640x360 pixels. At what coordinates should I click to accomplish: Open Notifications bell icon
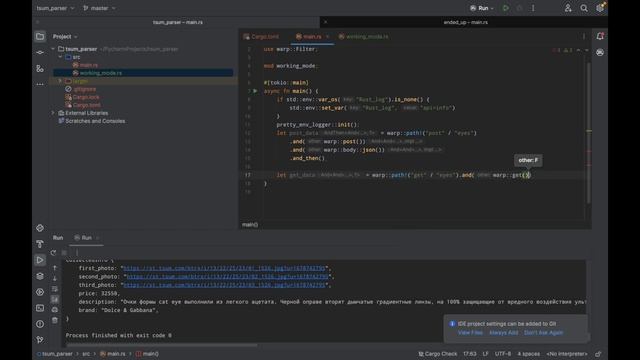[600, 36]
